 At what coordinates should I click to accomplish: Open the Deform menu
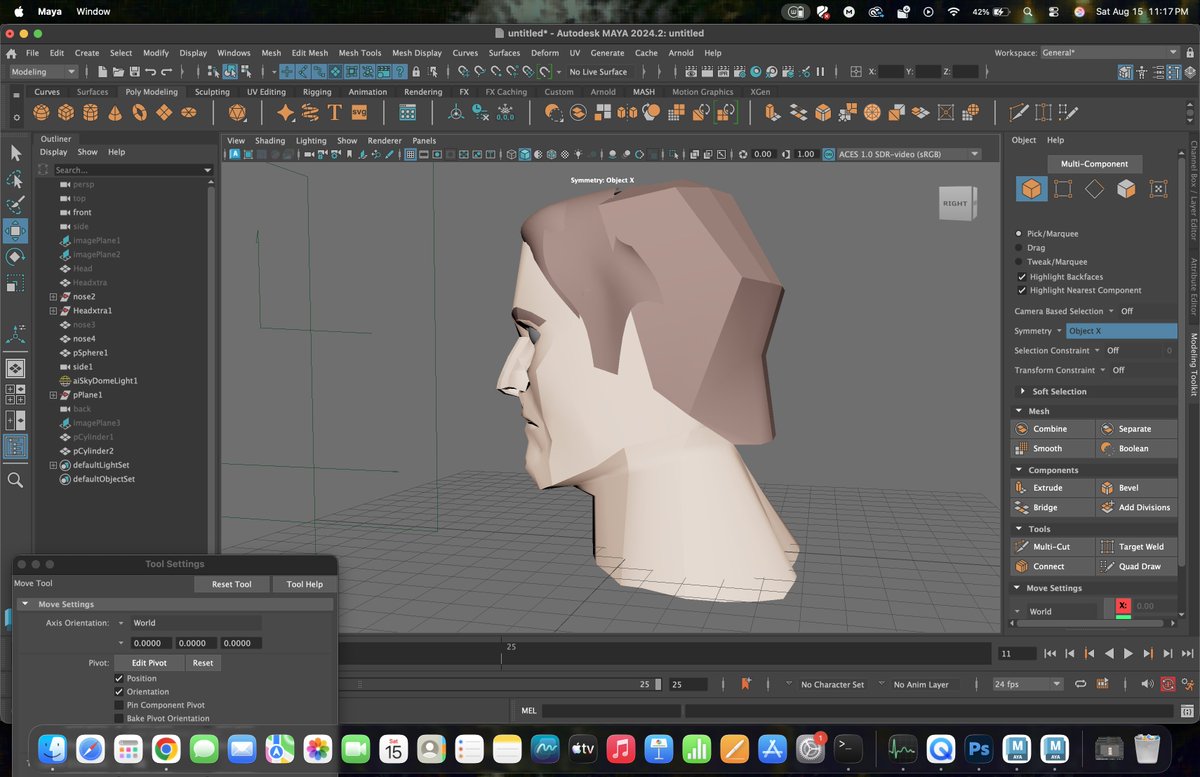point(545,53)
